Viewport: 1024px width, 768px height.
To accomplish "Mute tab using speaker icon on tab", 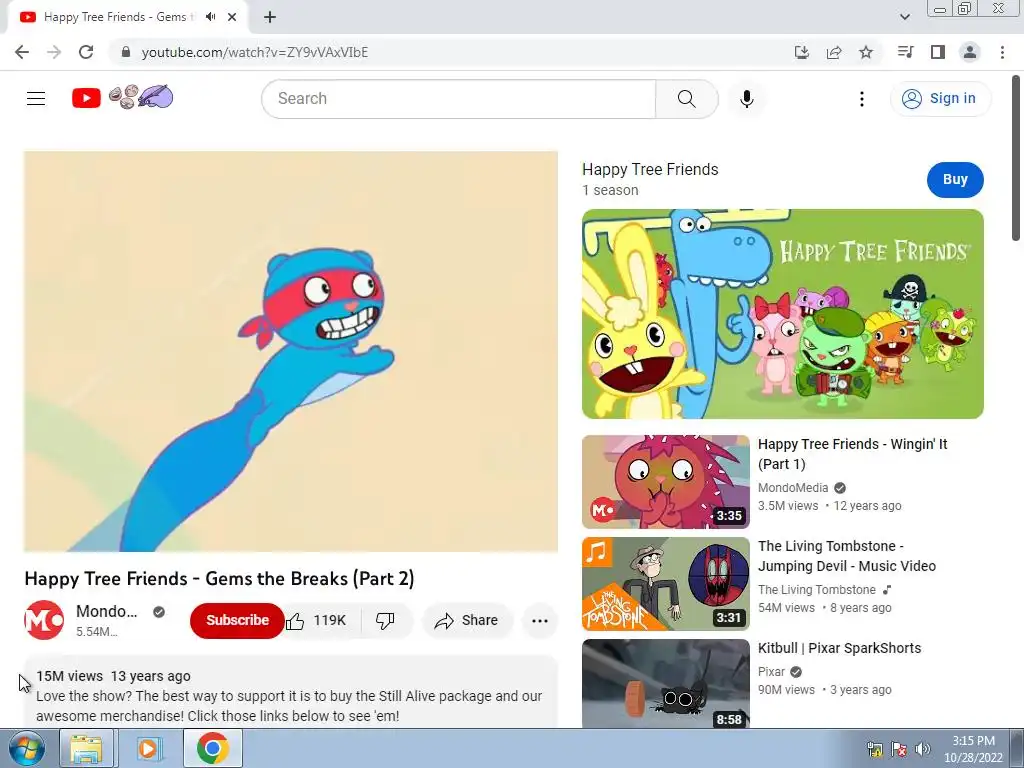I will click(x=210, y=17).
